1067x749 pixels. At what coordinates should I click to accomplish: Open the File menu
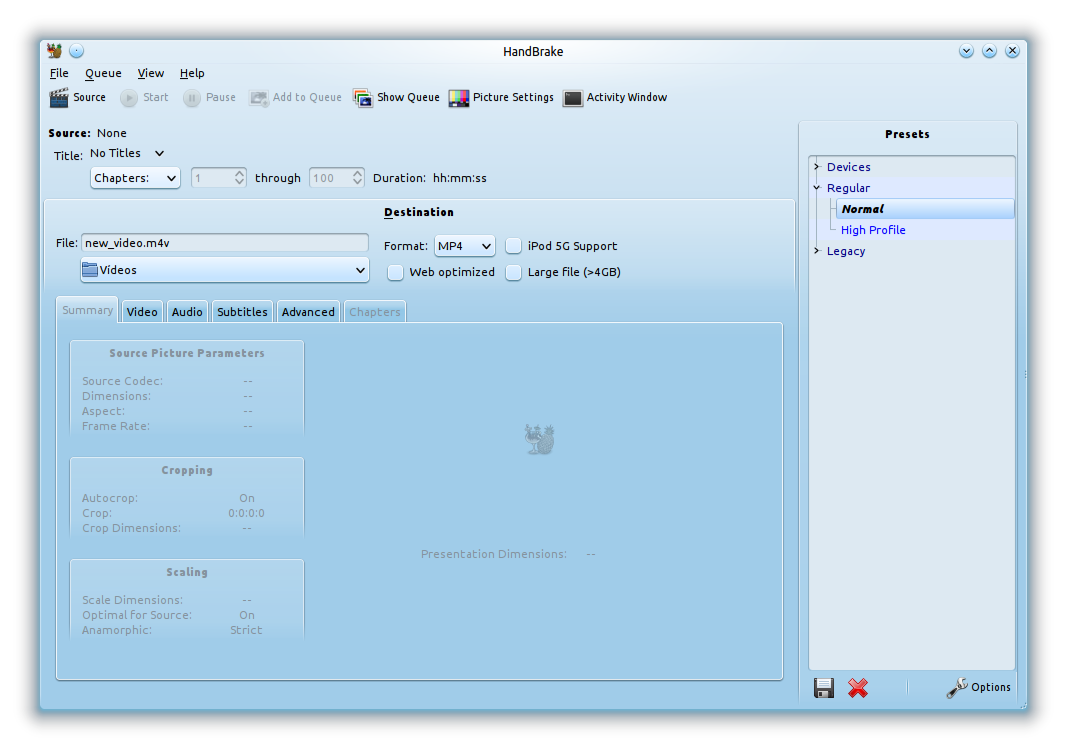point(59,73)
